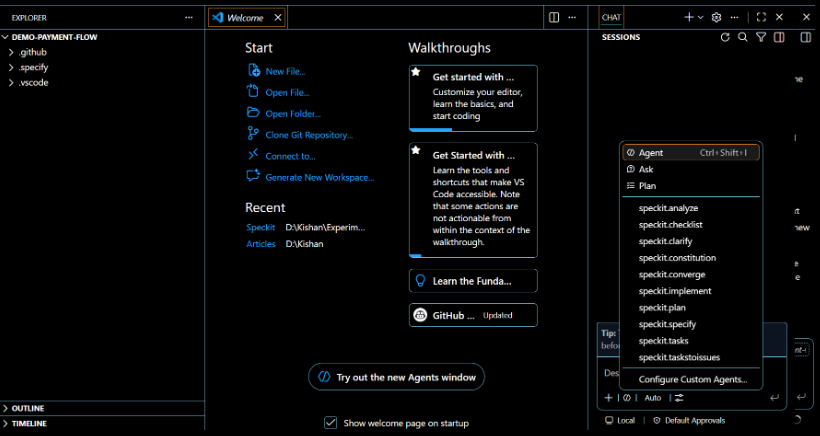820x436 pixels.
Task: Click the split editor right icon
Action: point(554,17)
